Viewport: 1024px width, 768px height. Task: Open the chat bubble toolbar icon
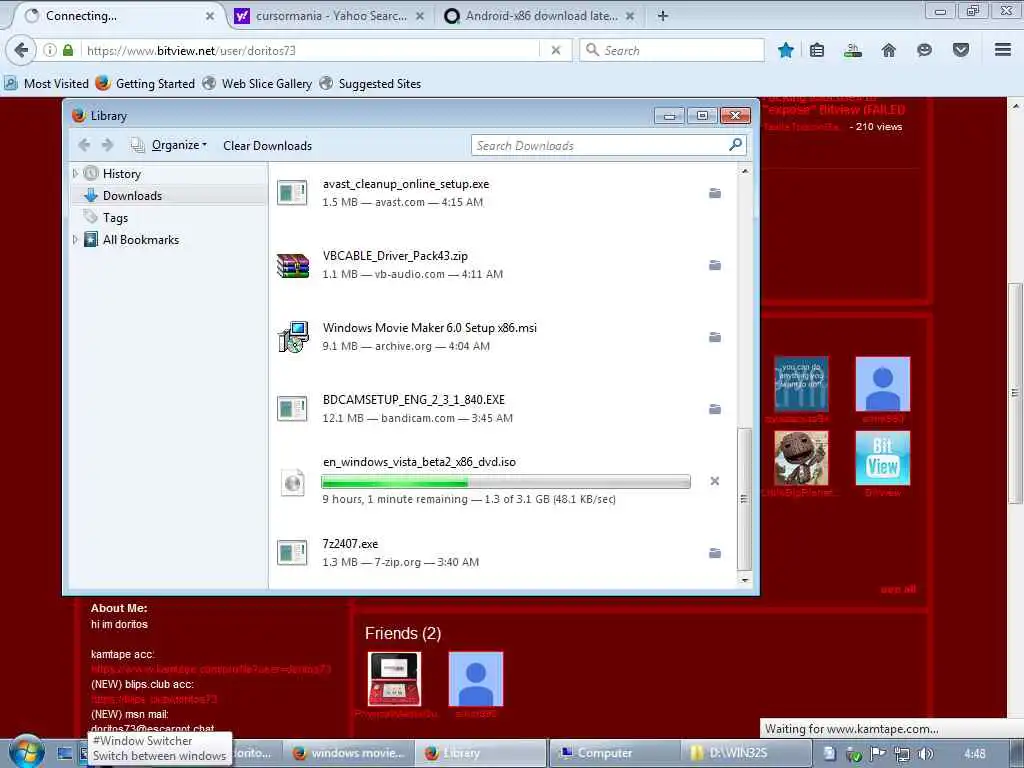(x=924, y=50)
